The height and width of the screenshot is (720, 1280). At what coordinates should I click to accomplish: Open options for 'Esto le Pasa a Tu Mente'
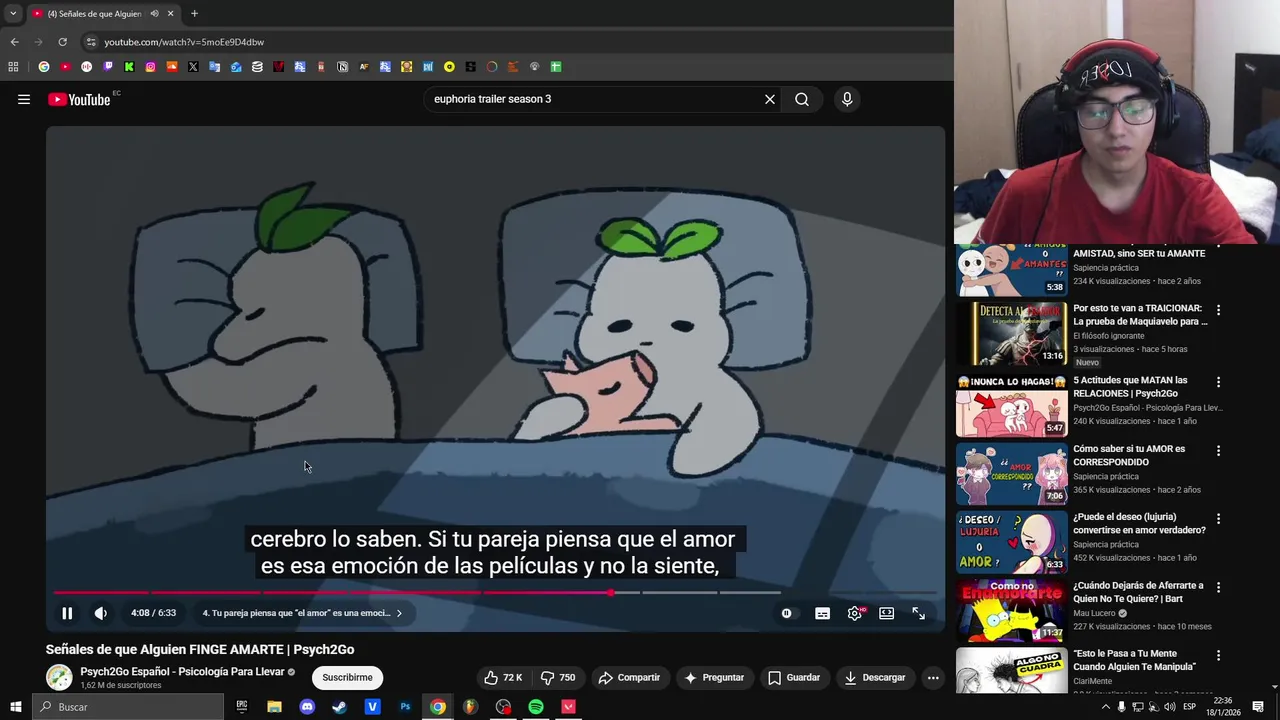1218,655
